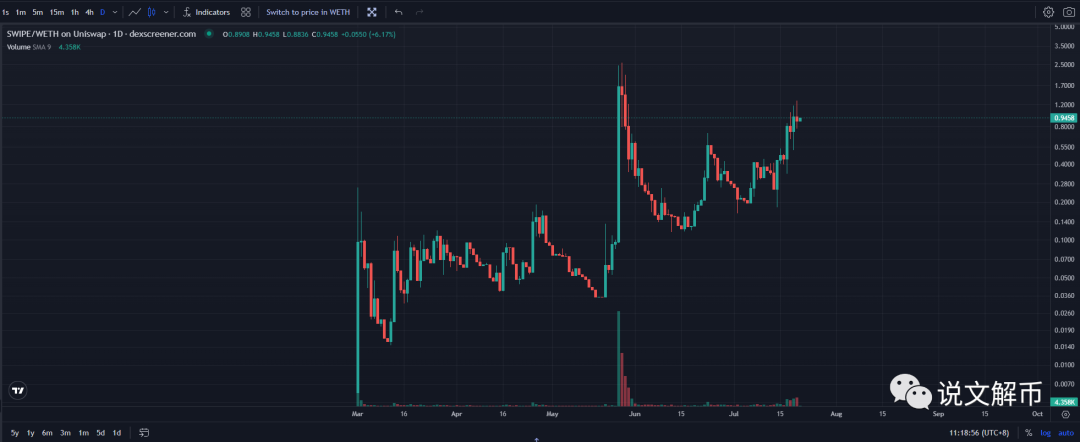Set interval to 1m in top toolbar

pos(21,12)
